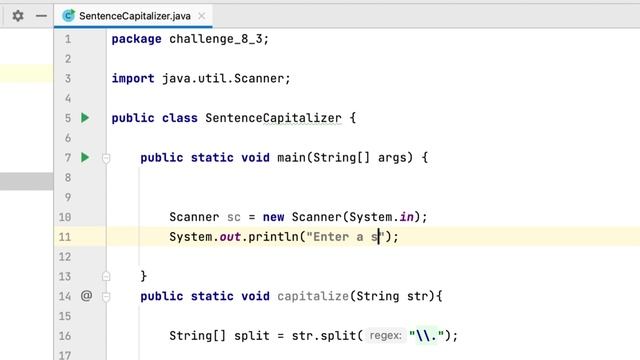Collapse the tool window with minus icon

(41, 16)
